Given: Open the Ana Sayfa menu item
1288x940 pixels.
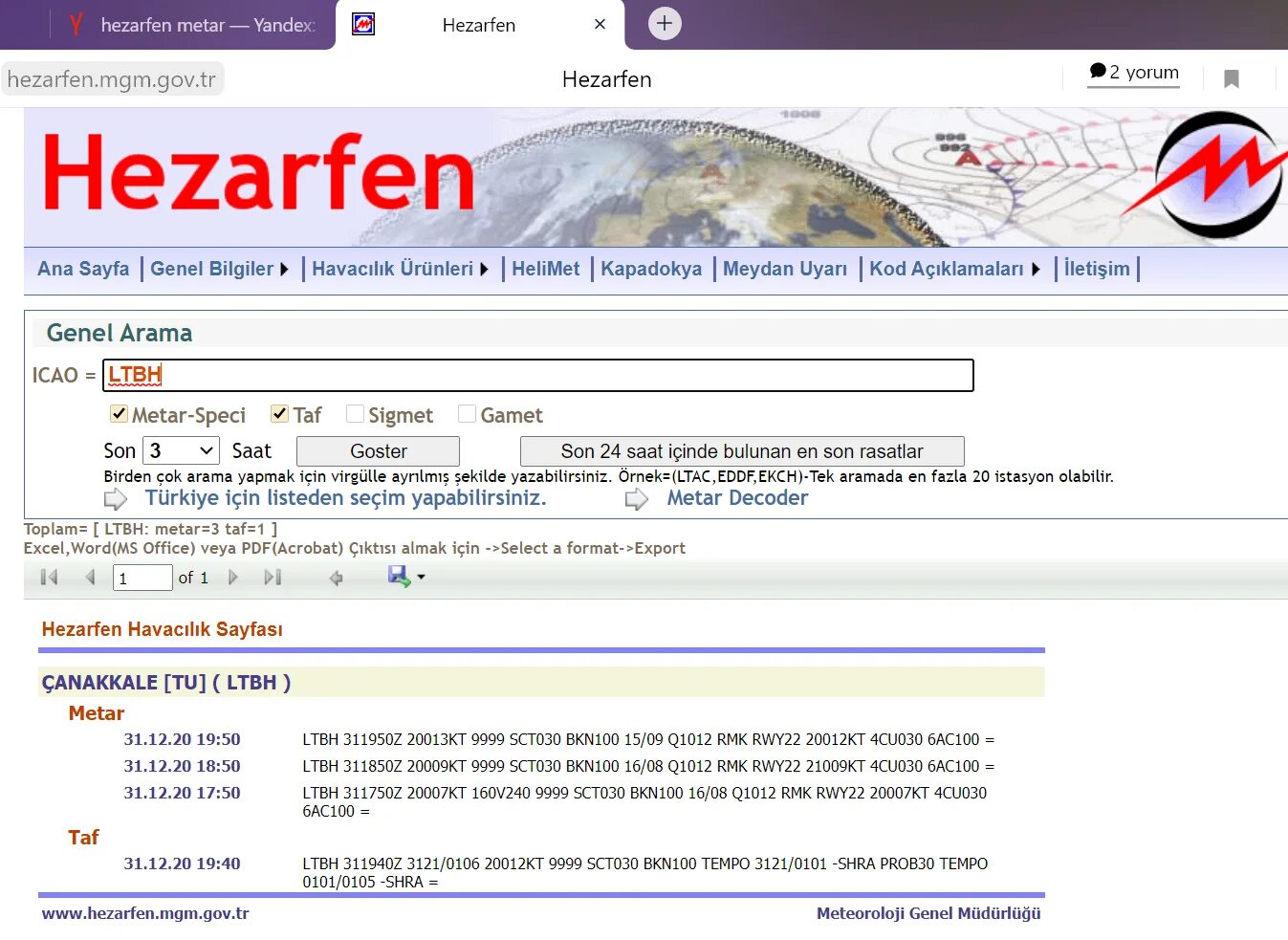Looking at the screenshot, I should 83,269.
